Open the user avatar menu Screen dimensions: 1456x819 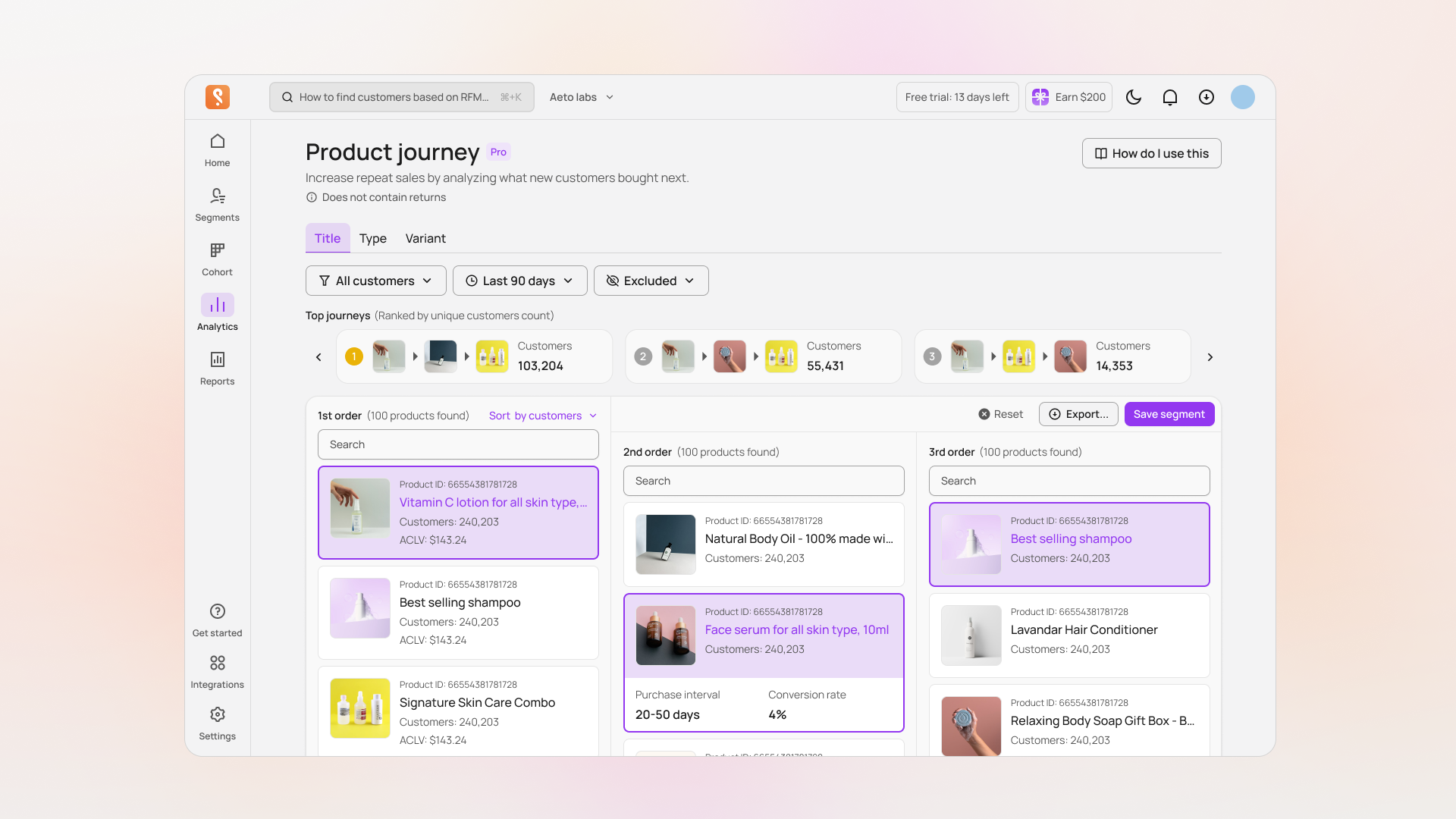[x=1243, y=97]
